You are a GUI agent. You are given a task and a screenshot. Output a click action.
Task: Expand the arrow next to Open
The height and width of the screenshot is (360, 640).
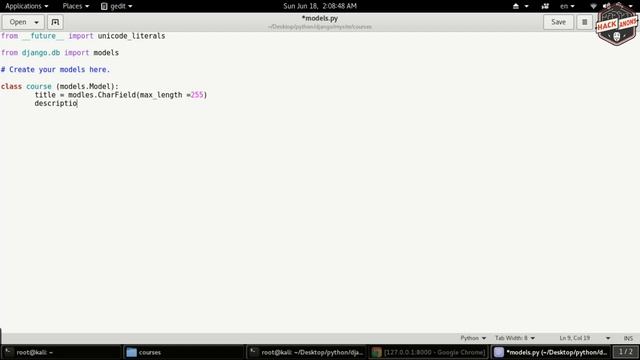click(37, 22)
